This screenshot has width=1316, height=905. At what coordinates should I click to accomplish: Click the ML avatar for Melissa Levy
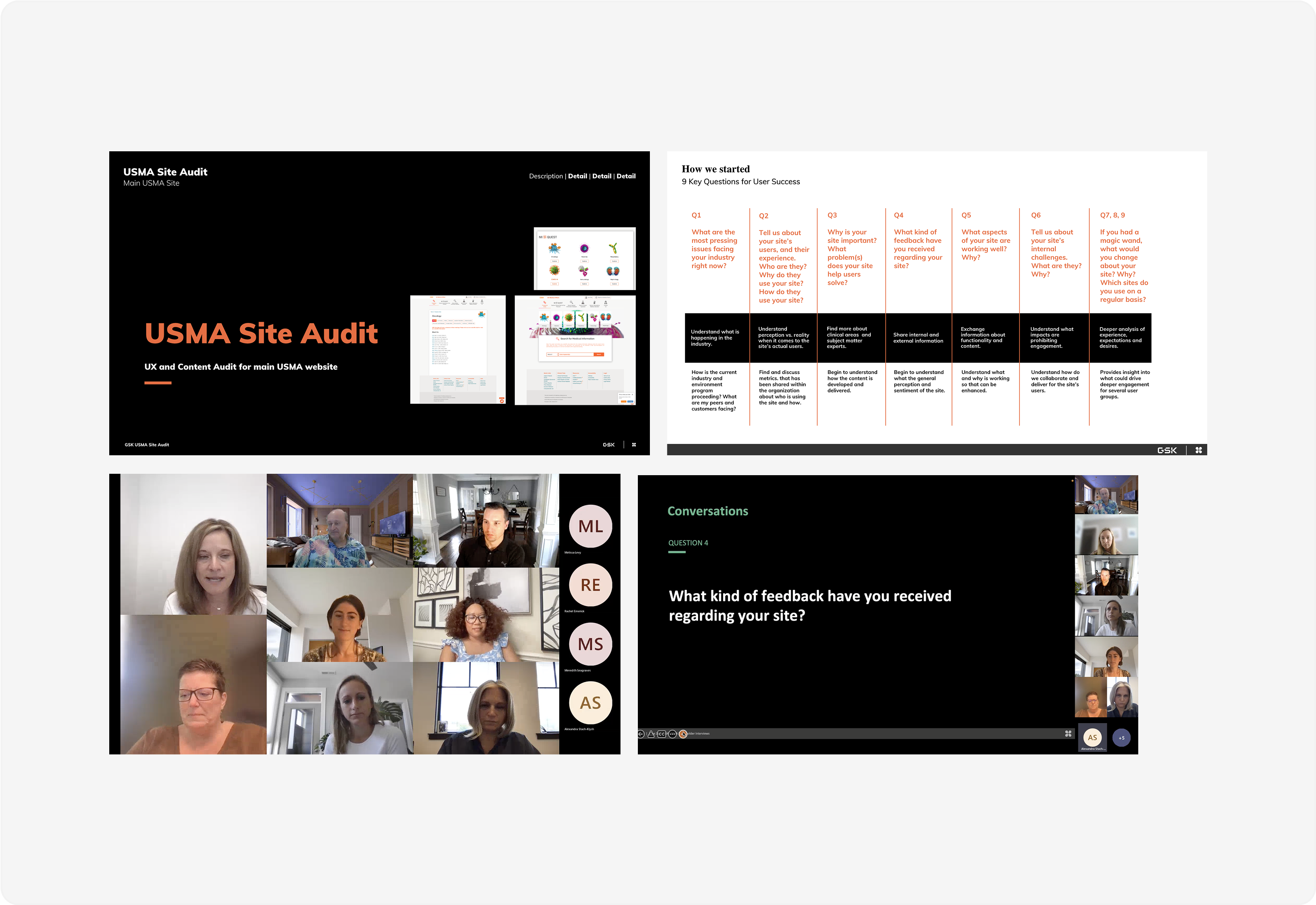coord(590,526)
